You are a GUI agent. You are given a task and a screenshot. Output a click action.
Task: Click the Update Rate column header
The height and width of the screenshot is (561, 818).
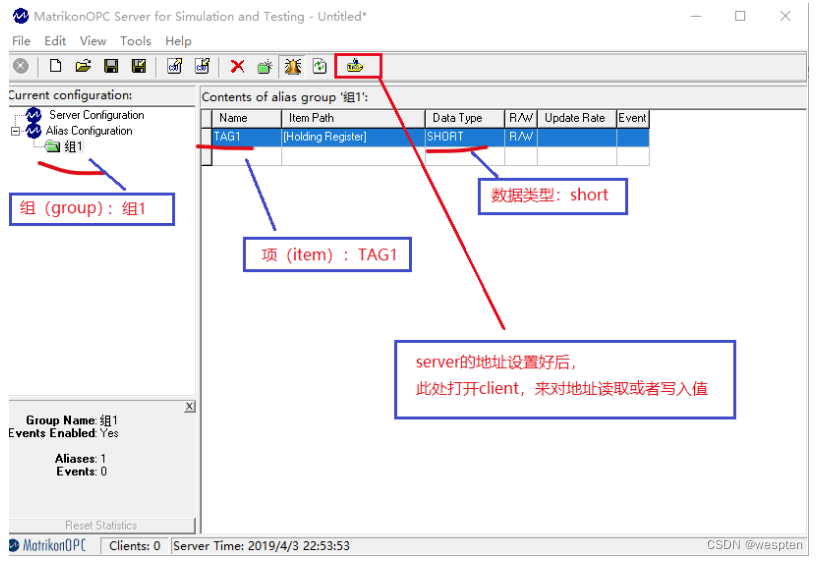(x=577, y=118)
